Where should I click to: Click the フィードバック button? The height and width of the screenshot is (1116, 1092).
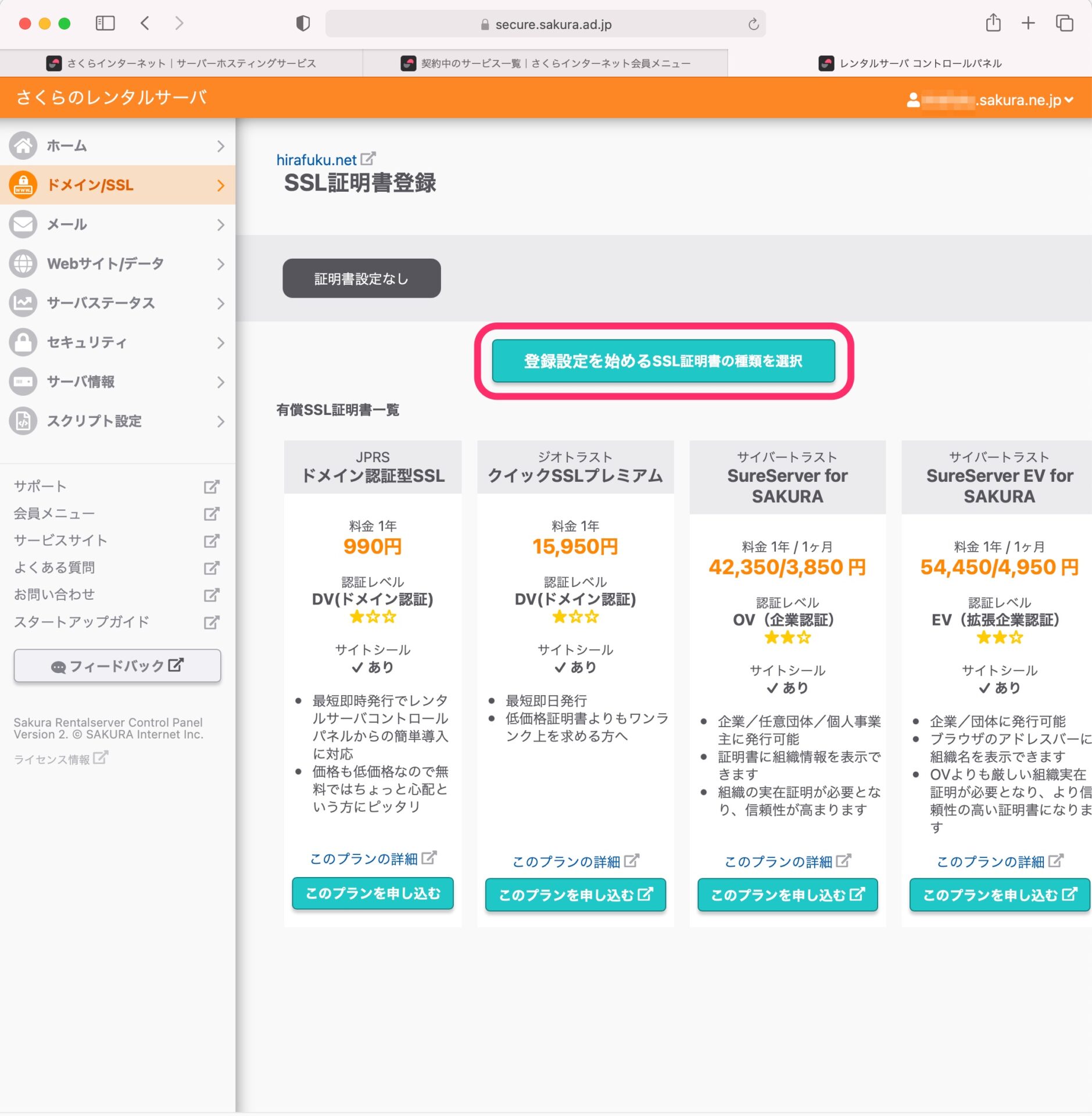point(117,666)
